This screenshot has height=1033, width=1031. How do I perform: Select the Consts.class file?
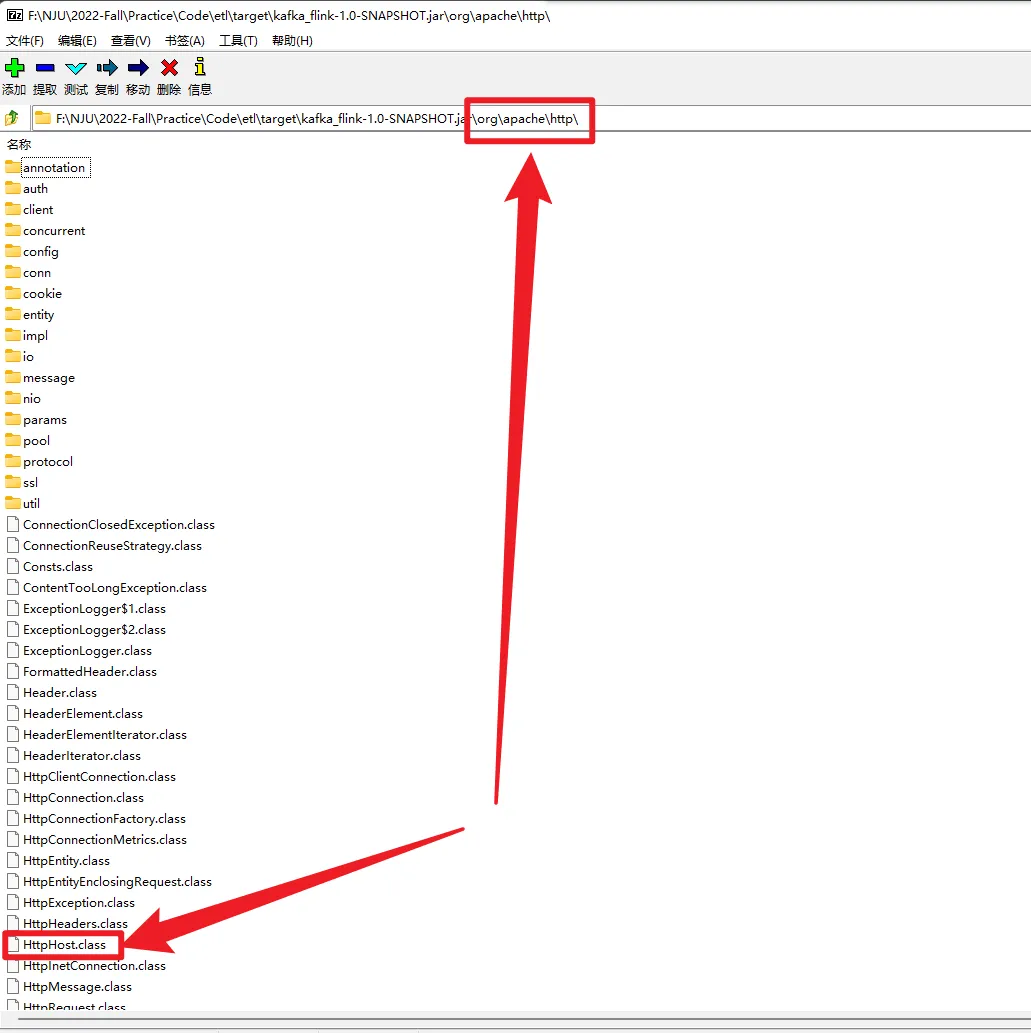coord(58,567)
